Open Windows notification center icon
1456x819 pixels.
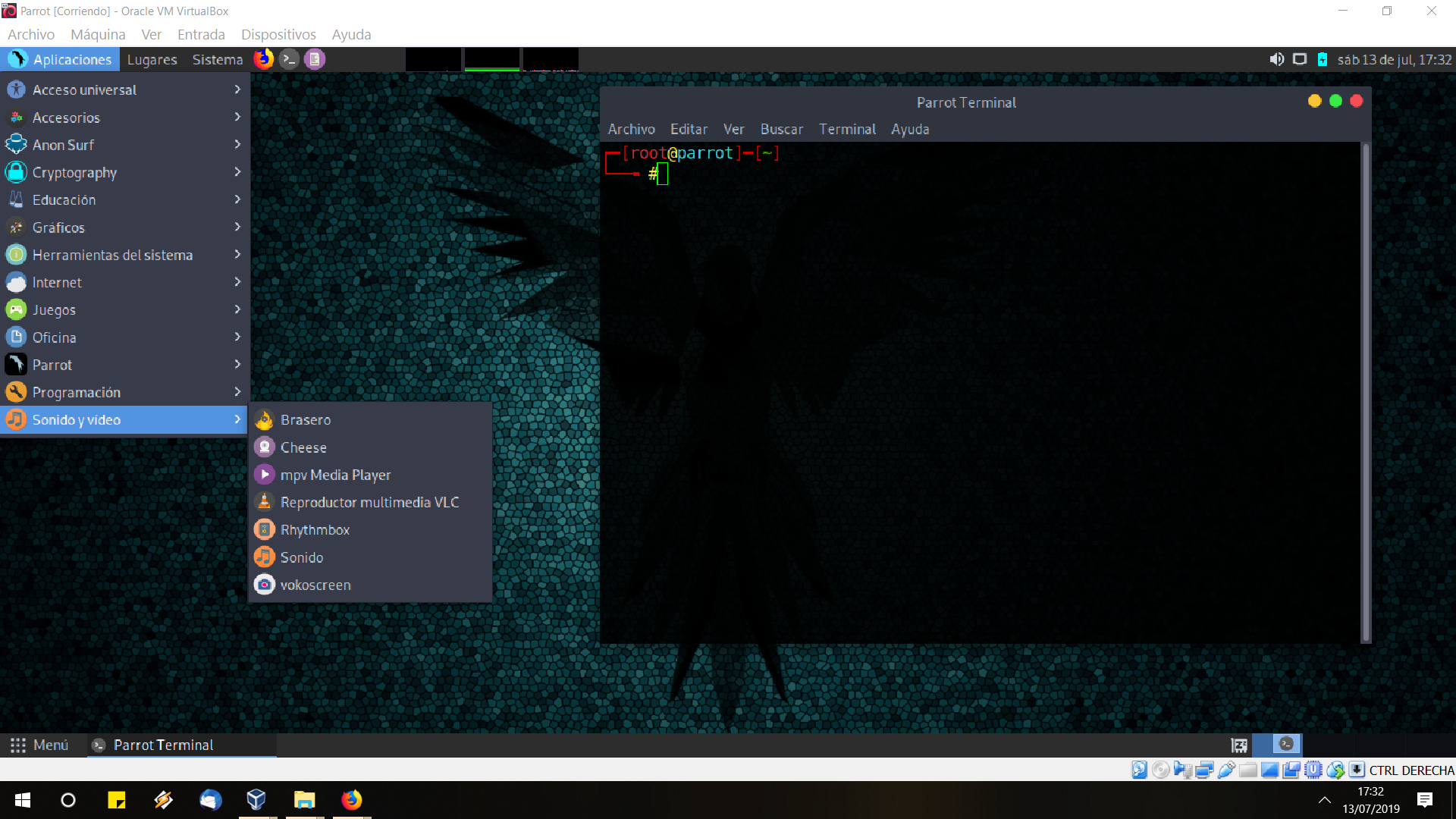point(1425,800)
